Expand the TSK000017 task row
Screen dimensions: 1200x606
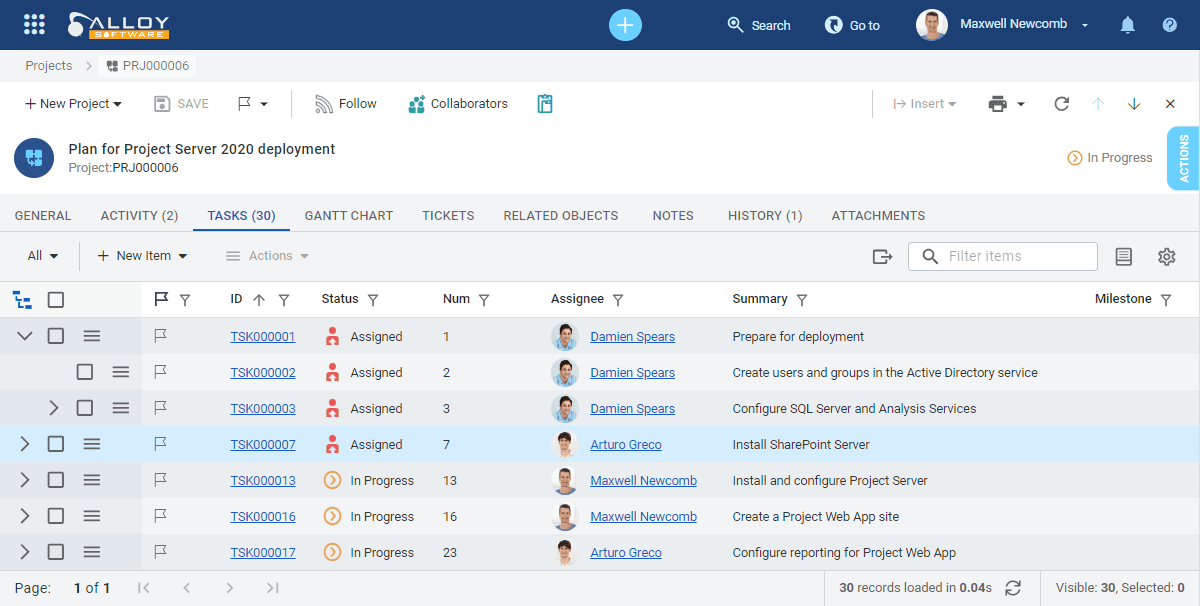[x=25, y=552]
